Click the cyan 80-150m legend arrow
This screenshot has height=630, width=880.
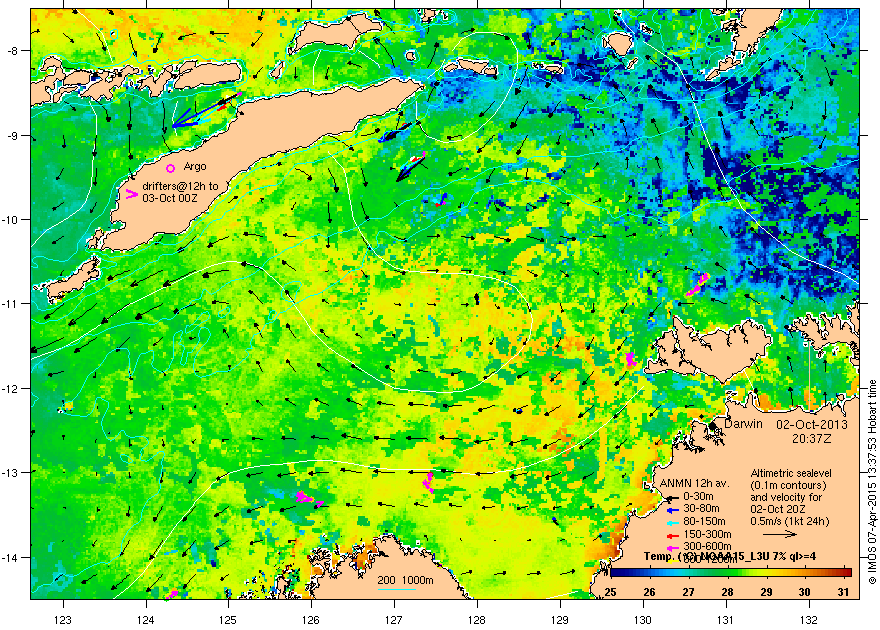click(671, 522)
